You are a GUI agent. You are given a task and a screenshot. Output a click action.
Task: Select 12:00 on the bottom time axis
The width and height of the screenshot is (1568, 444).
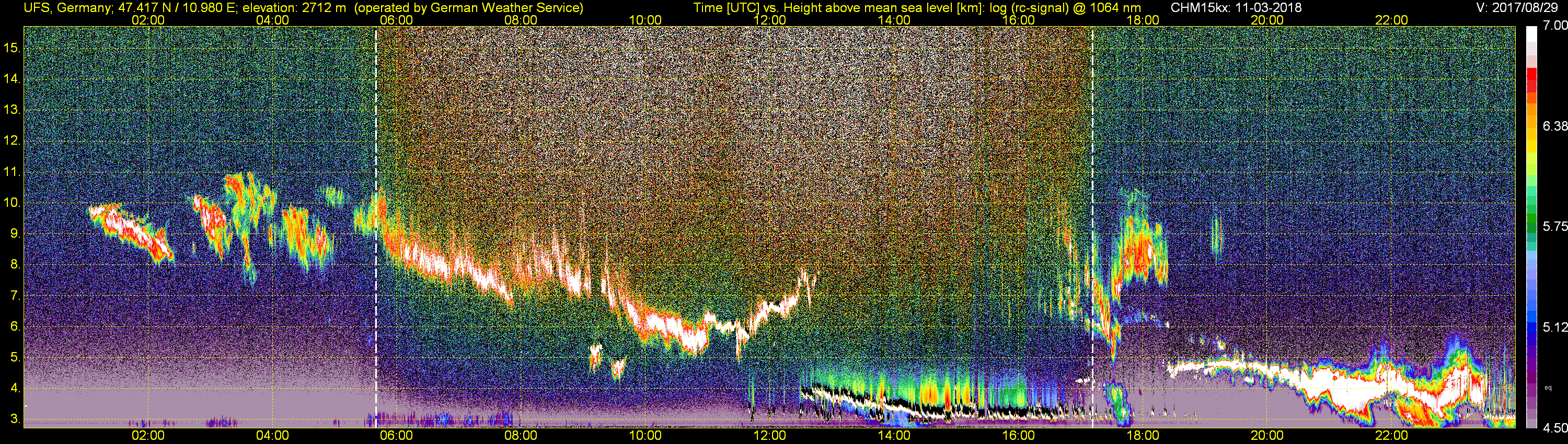click(769, 436)
